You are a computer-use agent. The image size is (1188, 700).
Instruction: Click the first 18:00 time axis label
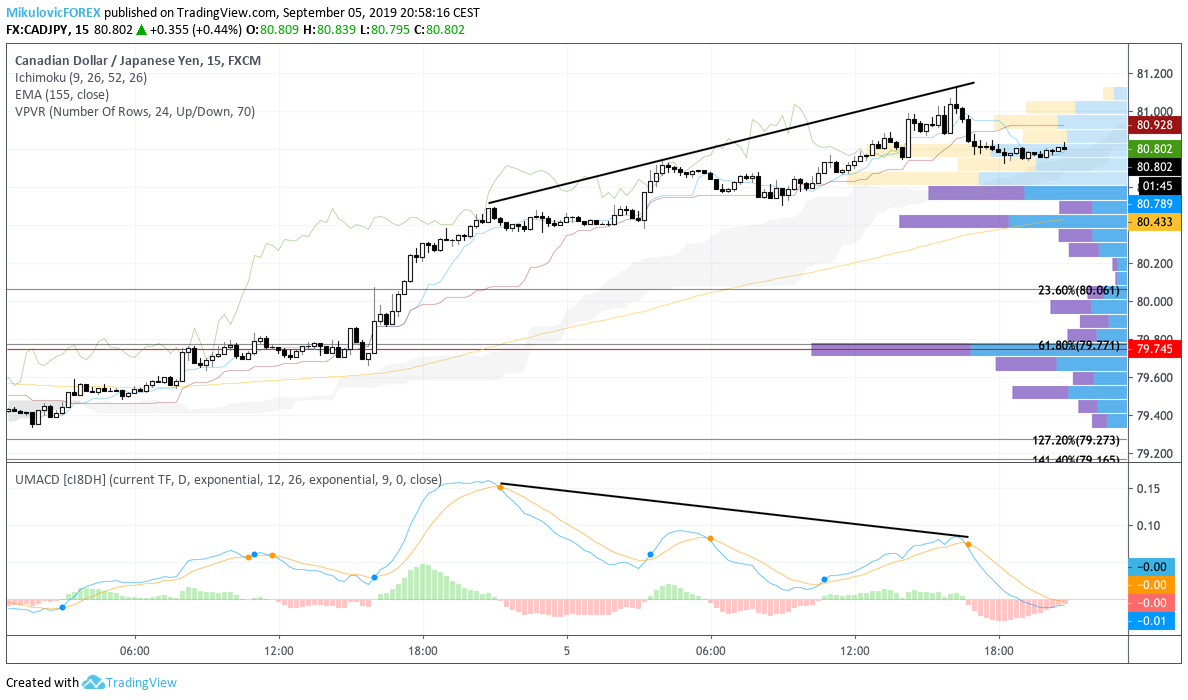click(423, 651)
